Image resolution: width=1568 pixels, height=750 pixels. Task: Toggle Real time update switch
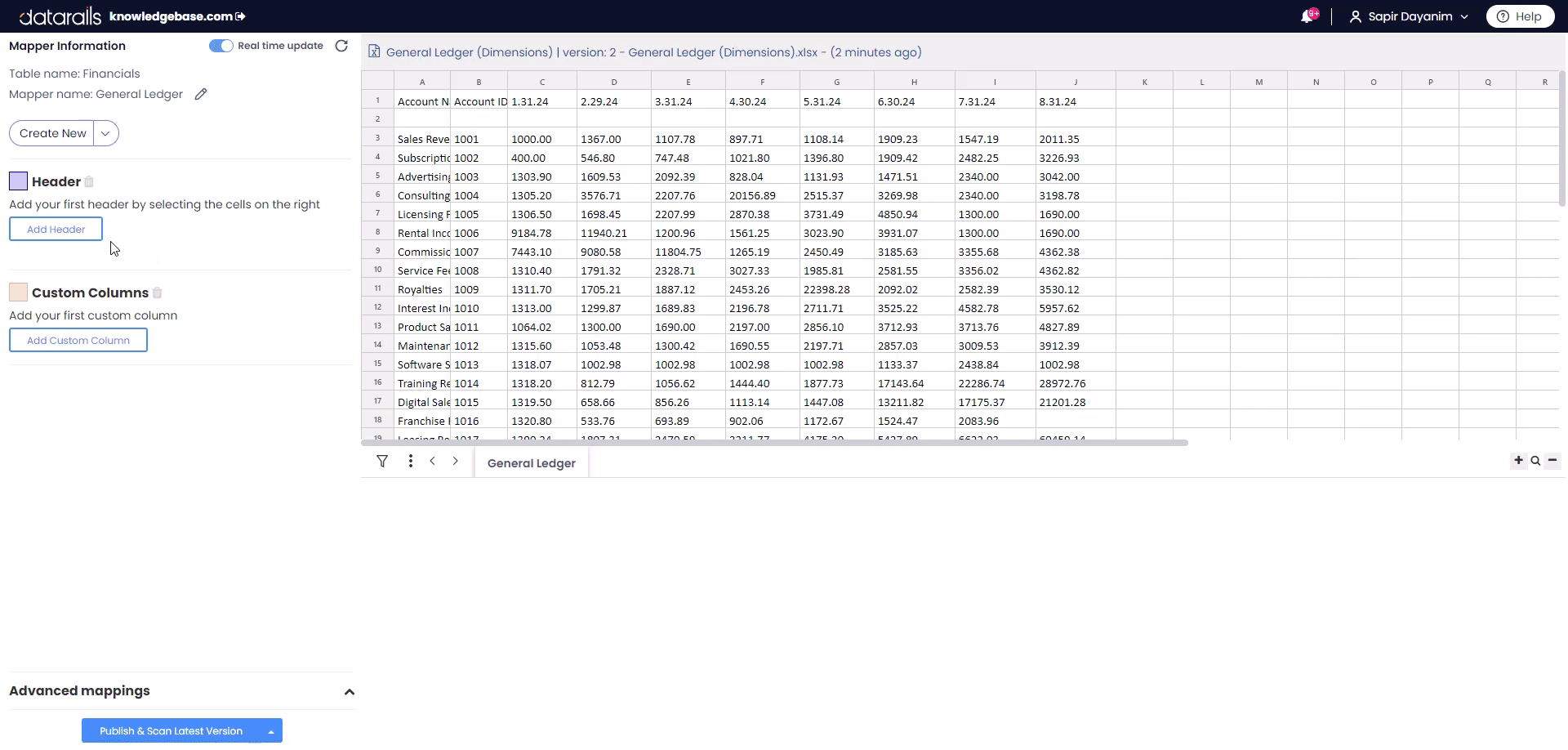point(220,46)
